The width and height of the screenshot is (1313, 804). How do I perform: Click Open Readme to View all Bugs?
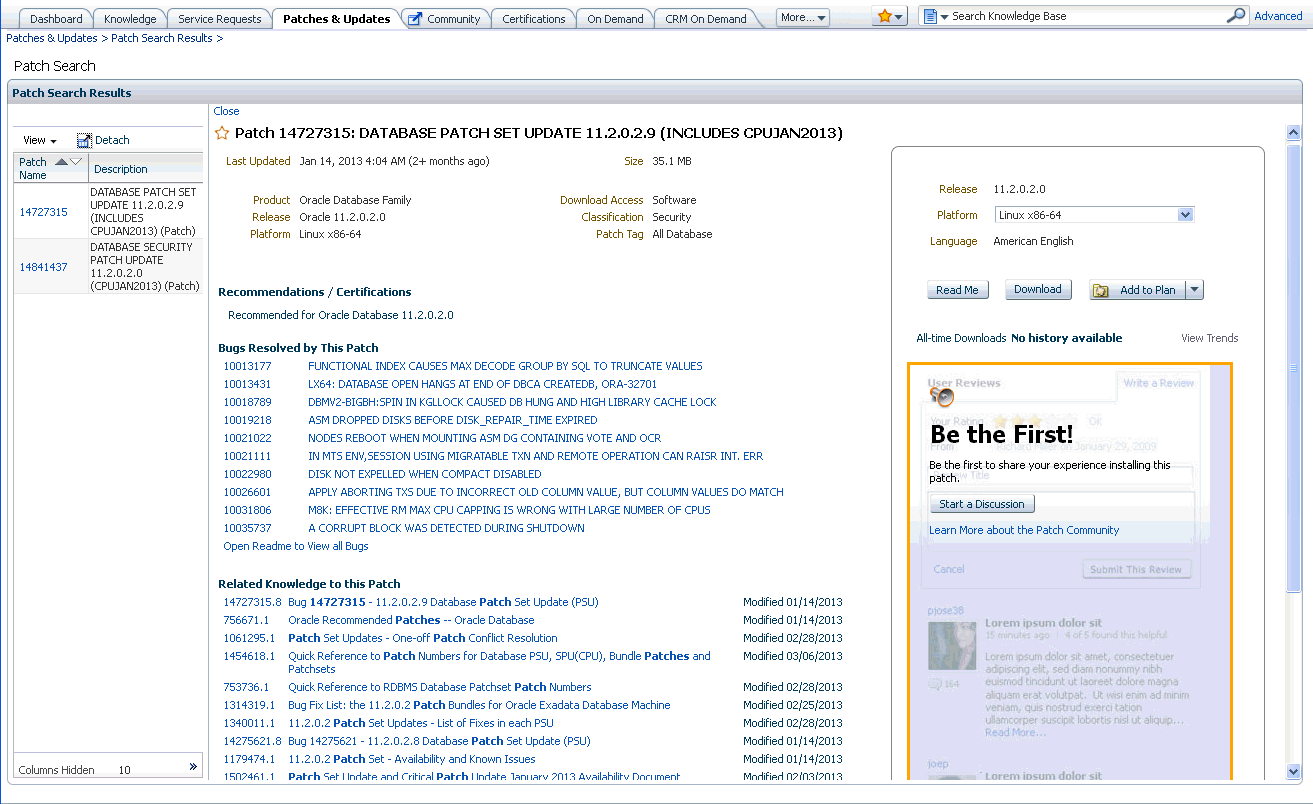[296, 546]
